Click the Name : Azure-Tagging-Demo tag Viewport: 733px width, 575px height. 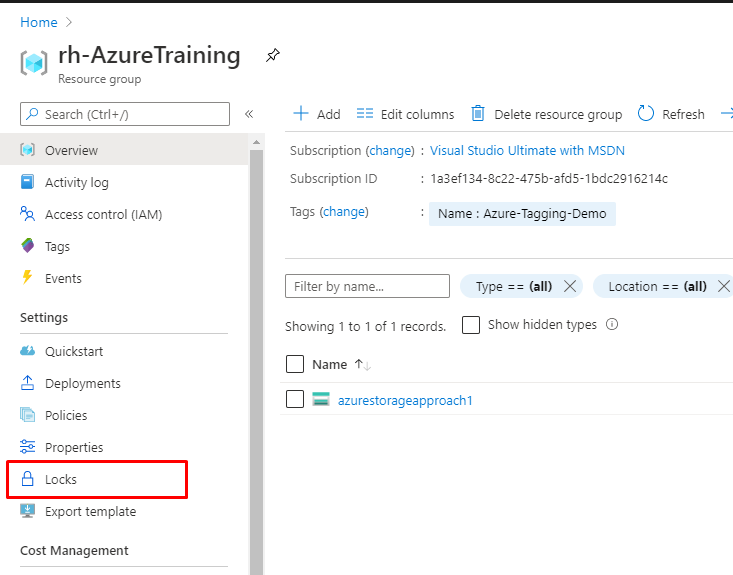tap(522, 214)
